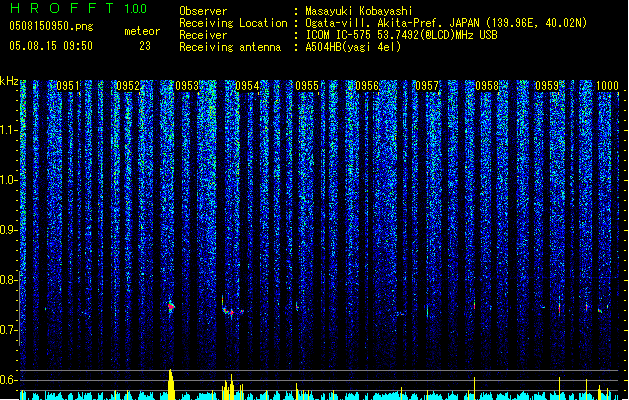
Task: Click the 0956 time marker
Action: click(x=367, y=86)
